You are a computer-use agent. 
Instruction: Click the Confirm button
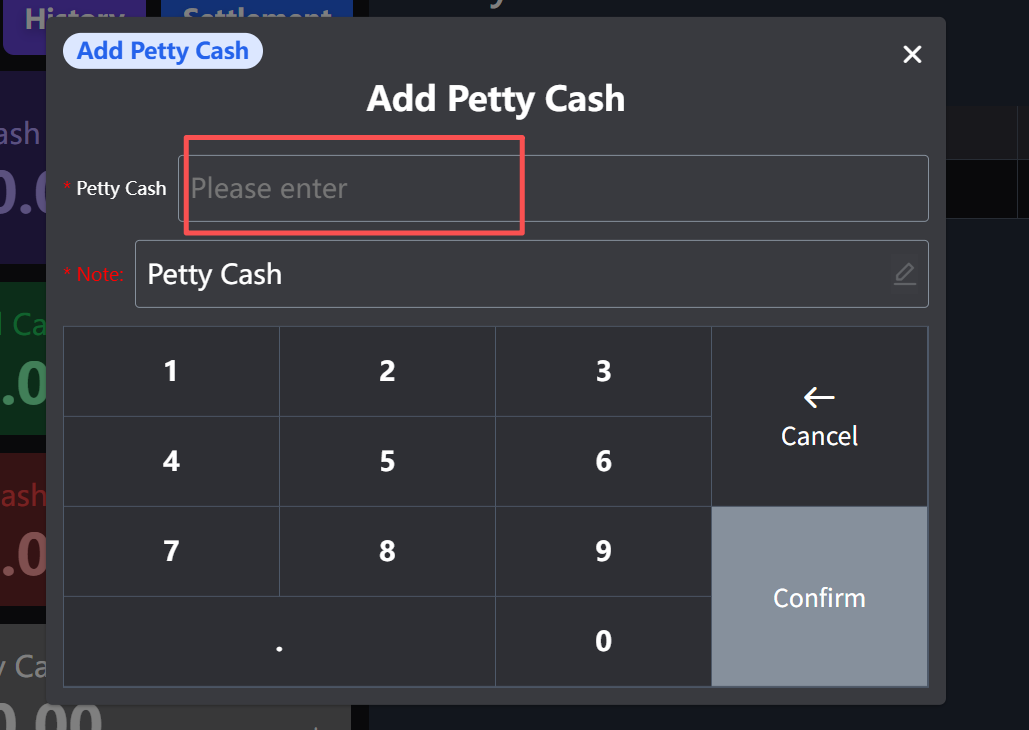coord(819,597)
